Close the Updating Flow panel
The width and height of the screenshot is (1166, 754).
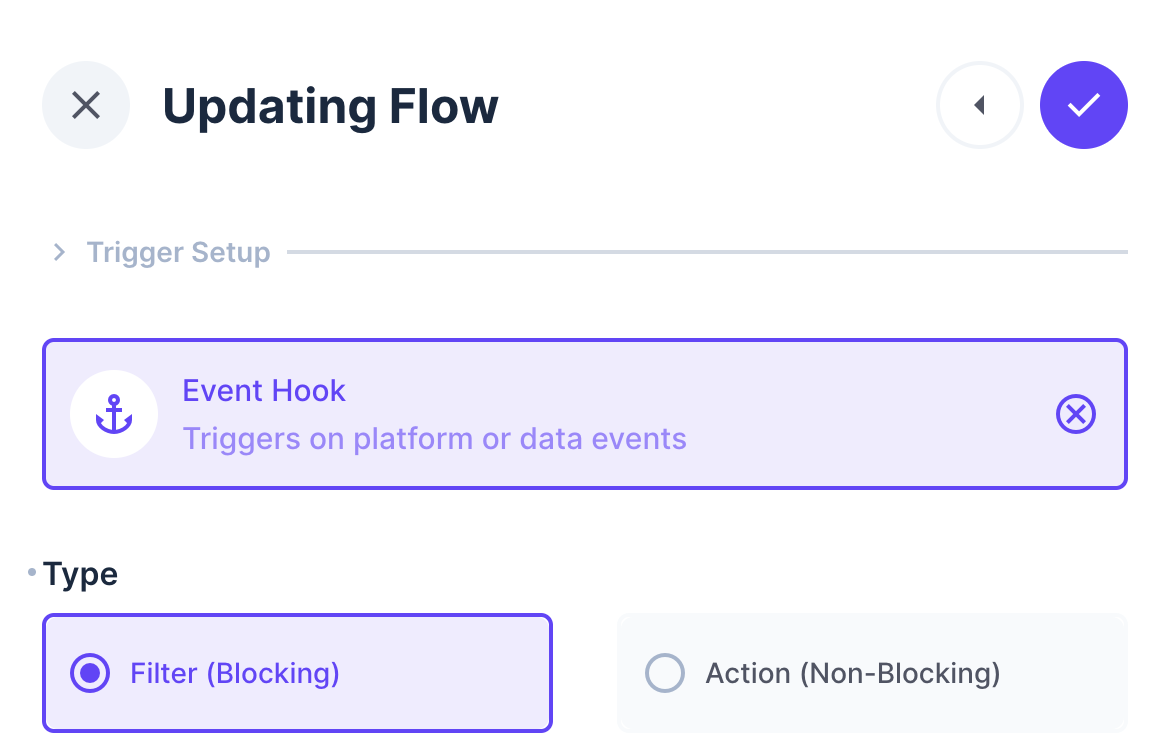pos(86,105)
